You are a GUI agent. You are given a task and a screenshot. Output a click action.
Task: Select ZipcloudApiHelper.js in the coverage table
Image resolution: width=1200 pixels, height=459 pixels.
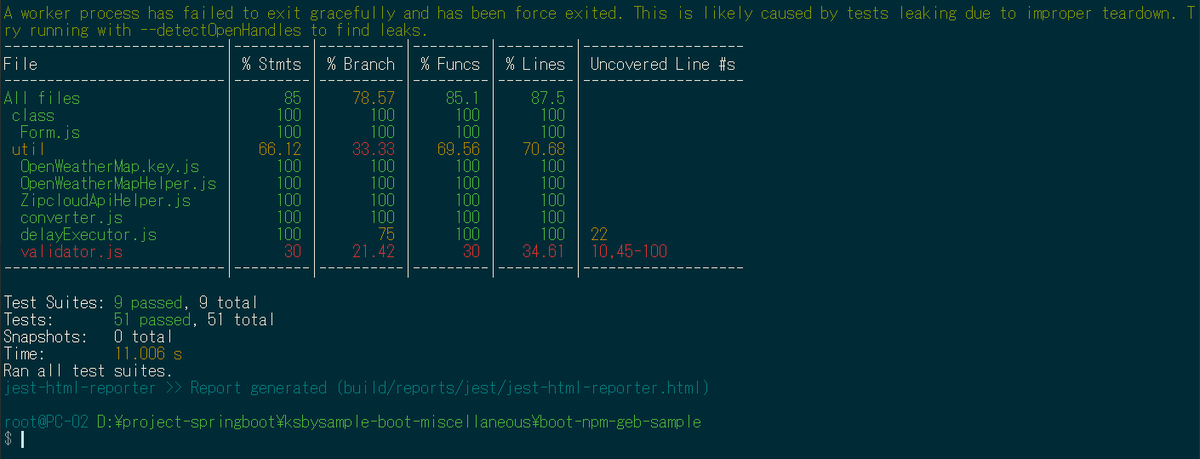(x=105, y=201)
